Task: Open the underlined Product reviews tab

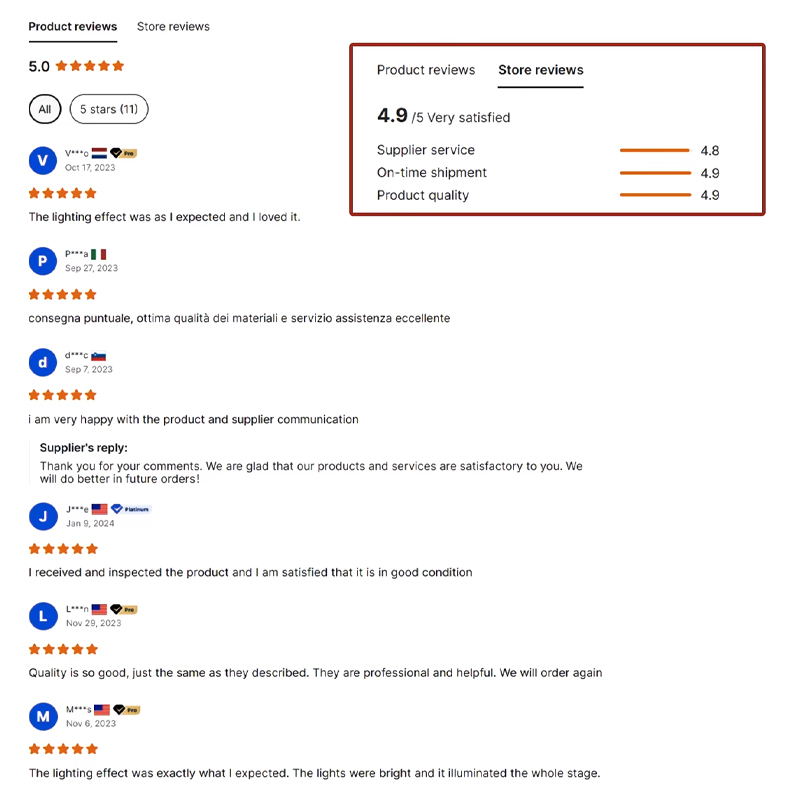Action: (72, 27)
